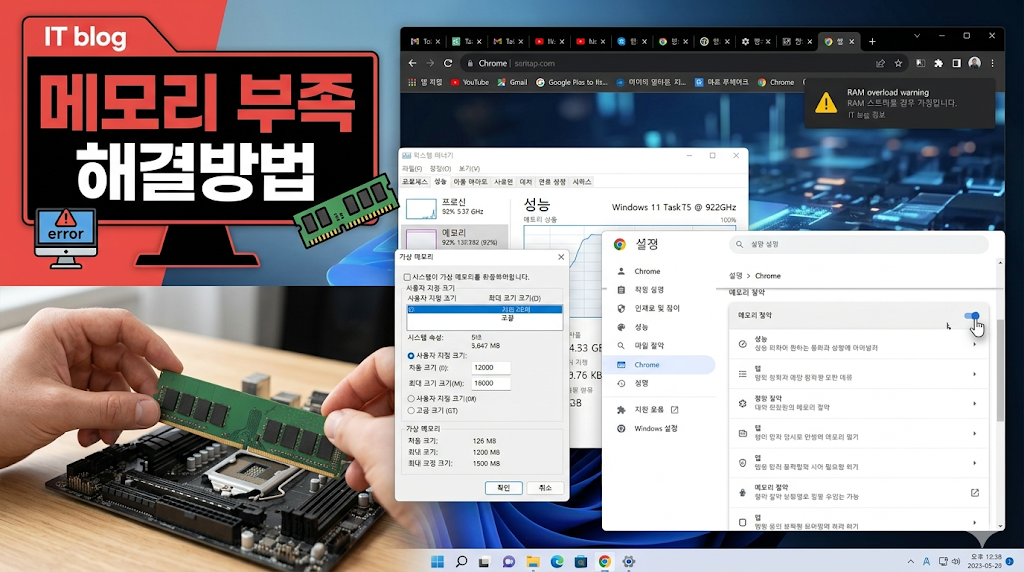Open a new Chrome tab with plus

pyautogui.click(x=872, y=41)
